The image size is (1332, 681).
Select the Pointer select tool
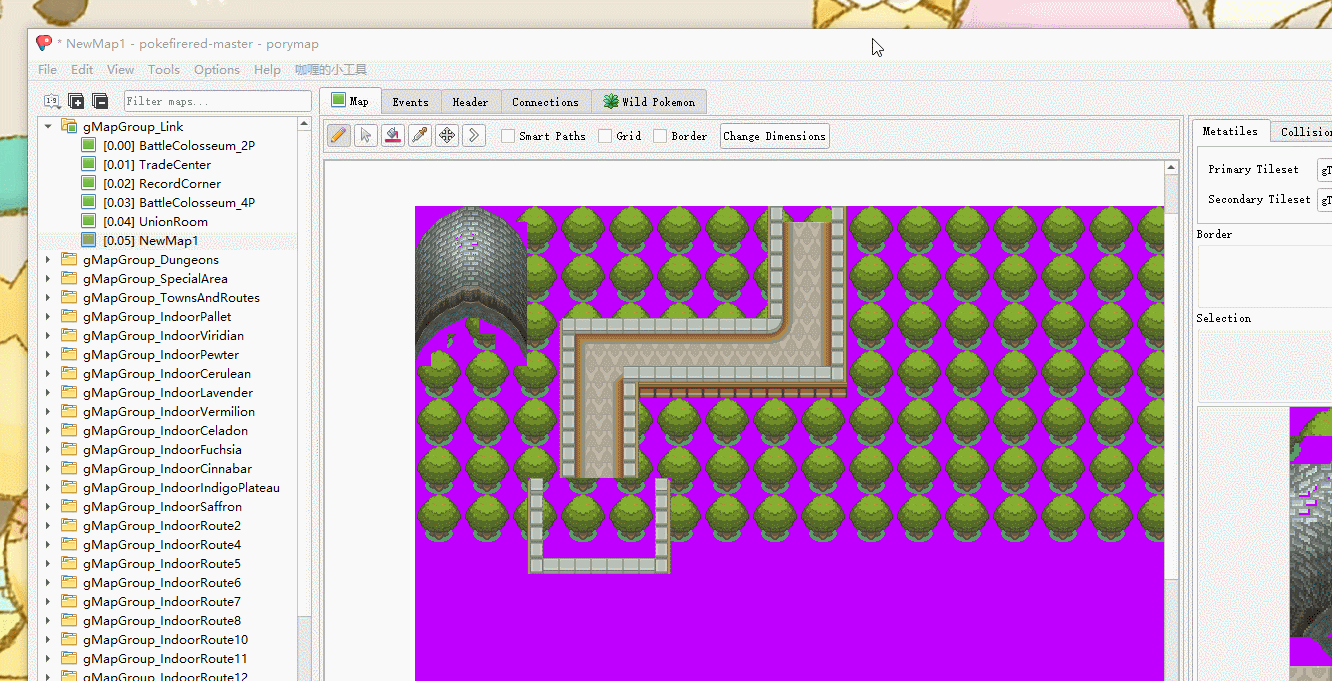tap(366, 135)
